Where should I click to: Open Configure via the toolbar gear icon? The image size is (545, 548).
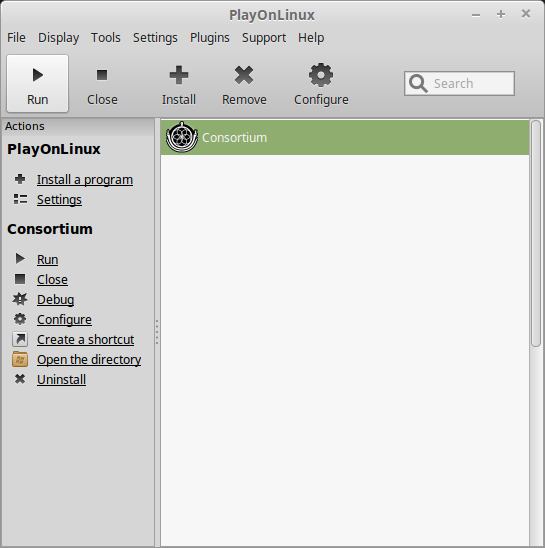pyautogui.click(x=321, y=75)
